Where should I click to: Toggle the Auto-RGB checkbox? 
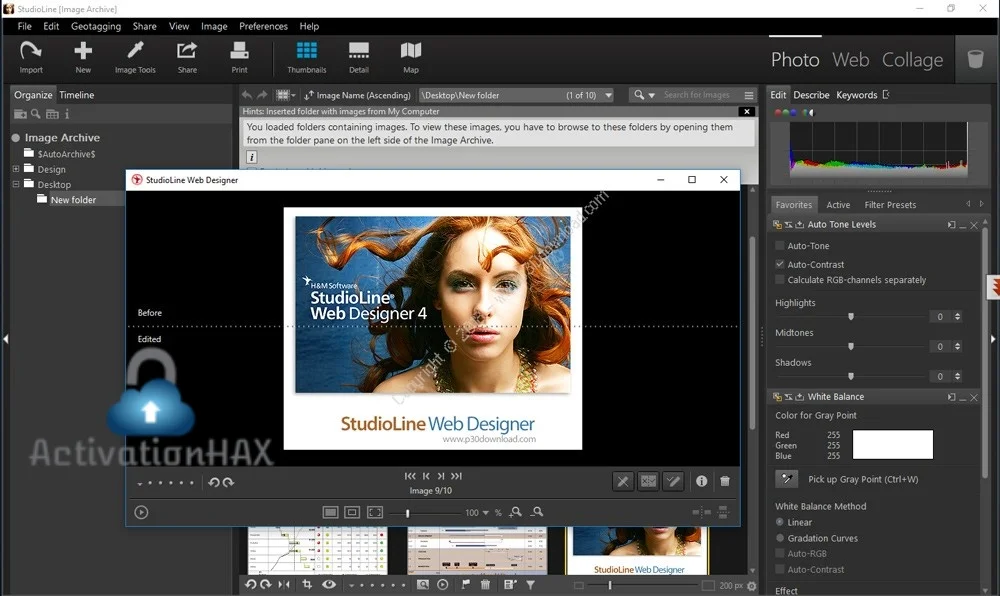(779, 553)
